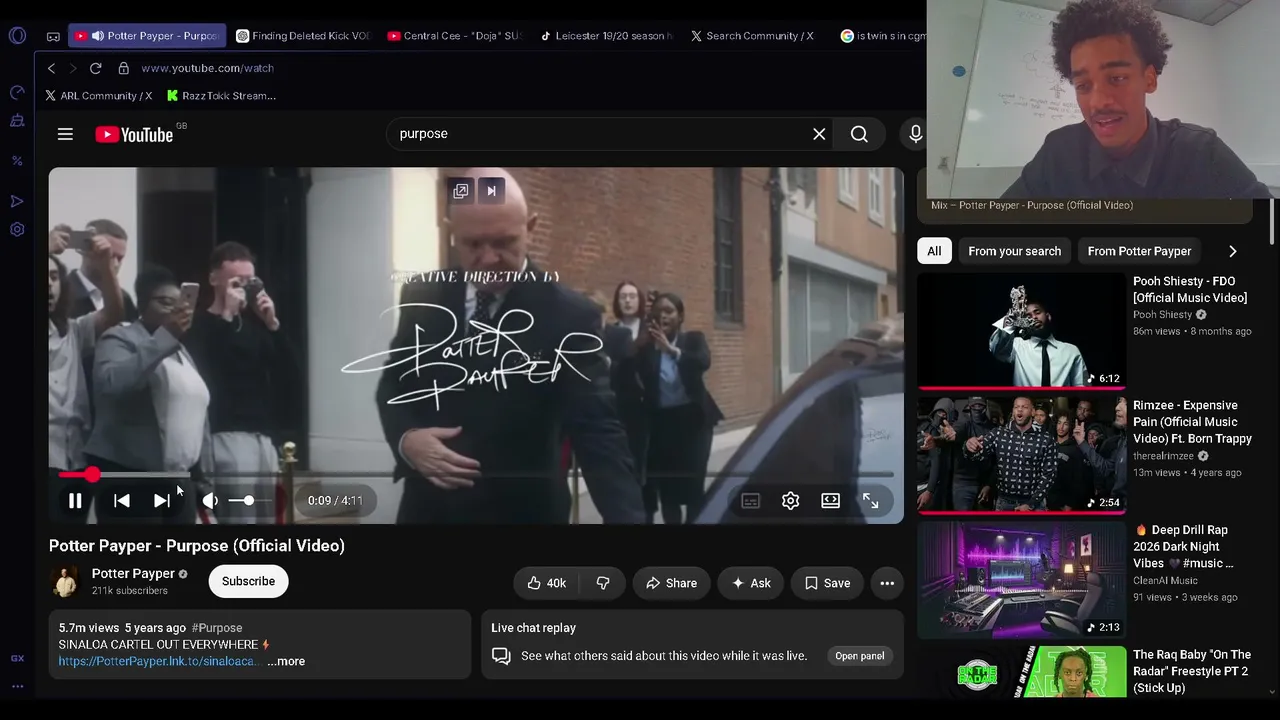This screenshot has width=1280, height=720.
Task: Open Deep Drill Rap 2026 thumbnail
Action: pyautogui.click(x=1021, y=580)
